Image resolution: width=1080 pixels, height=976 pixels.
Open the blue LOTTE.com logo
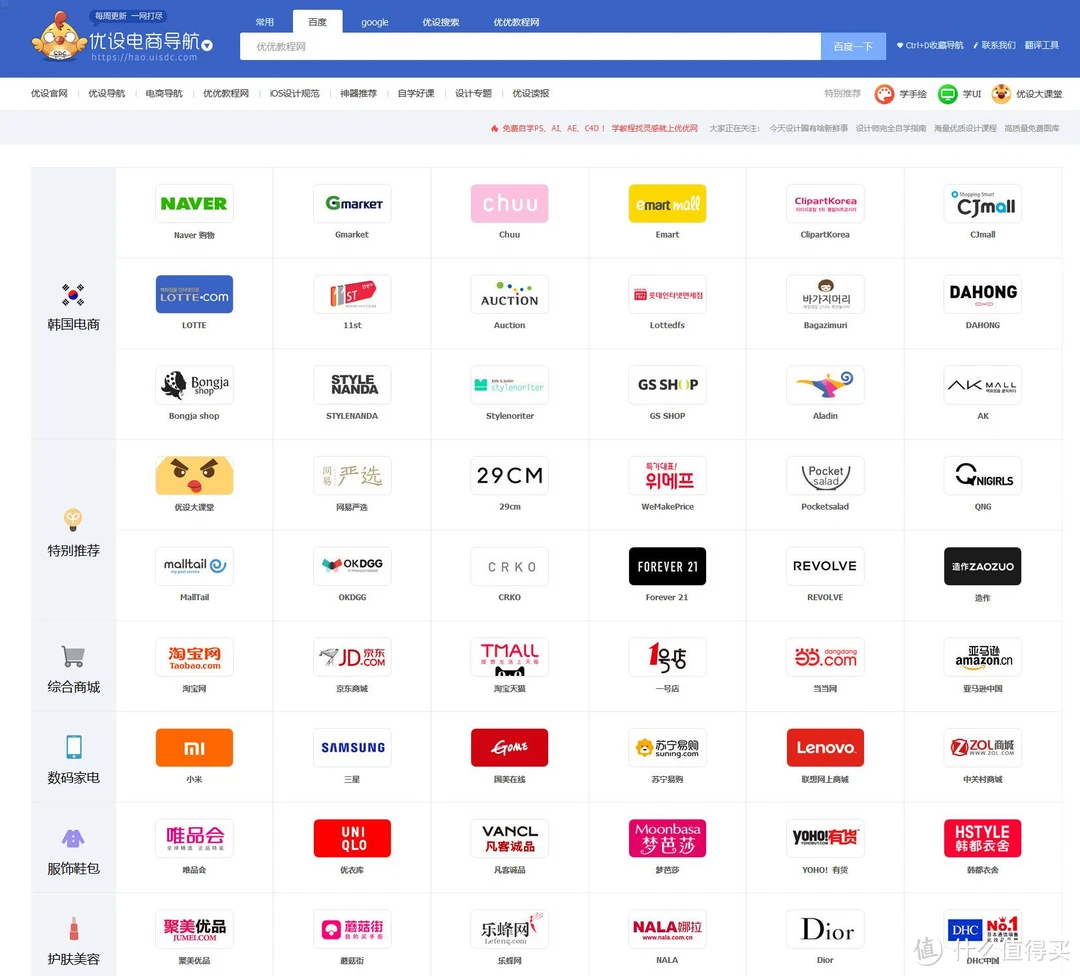pyautogui.click(x=194, y=294)
